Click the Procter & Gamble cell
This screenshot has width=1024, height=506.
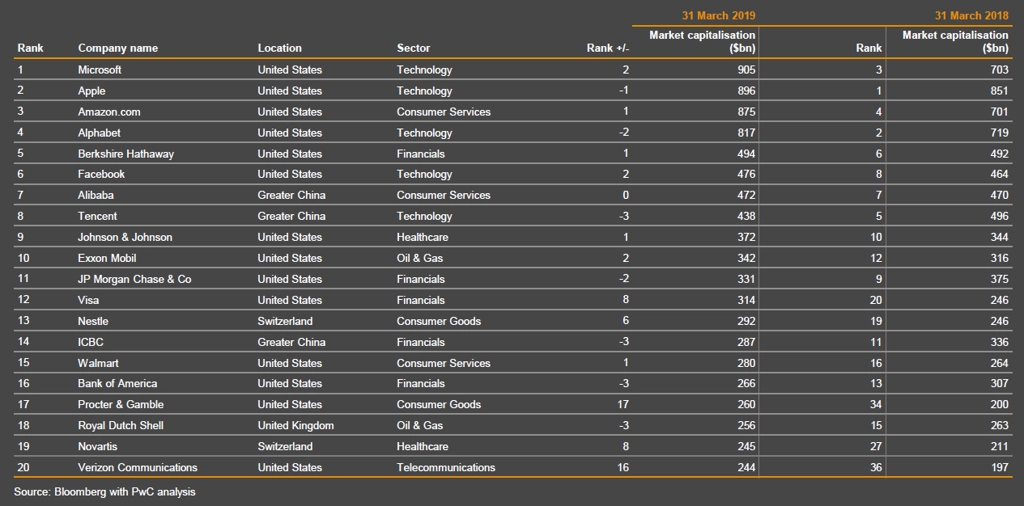tap(120, 404)
